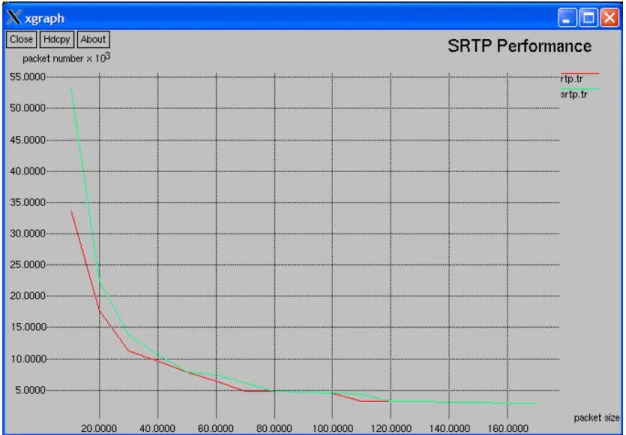
Task: Click the 25.0000 y-axis value
Action: (x=28, y=265)
